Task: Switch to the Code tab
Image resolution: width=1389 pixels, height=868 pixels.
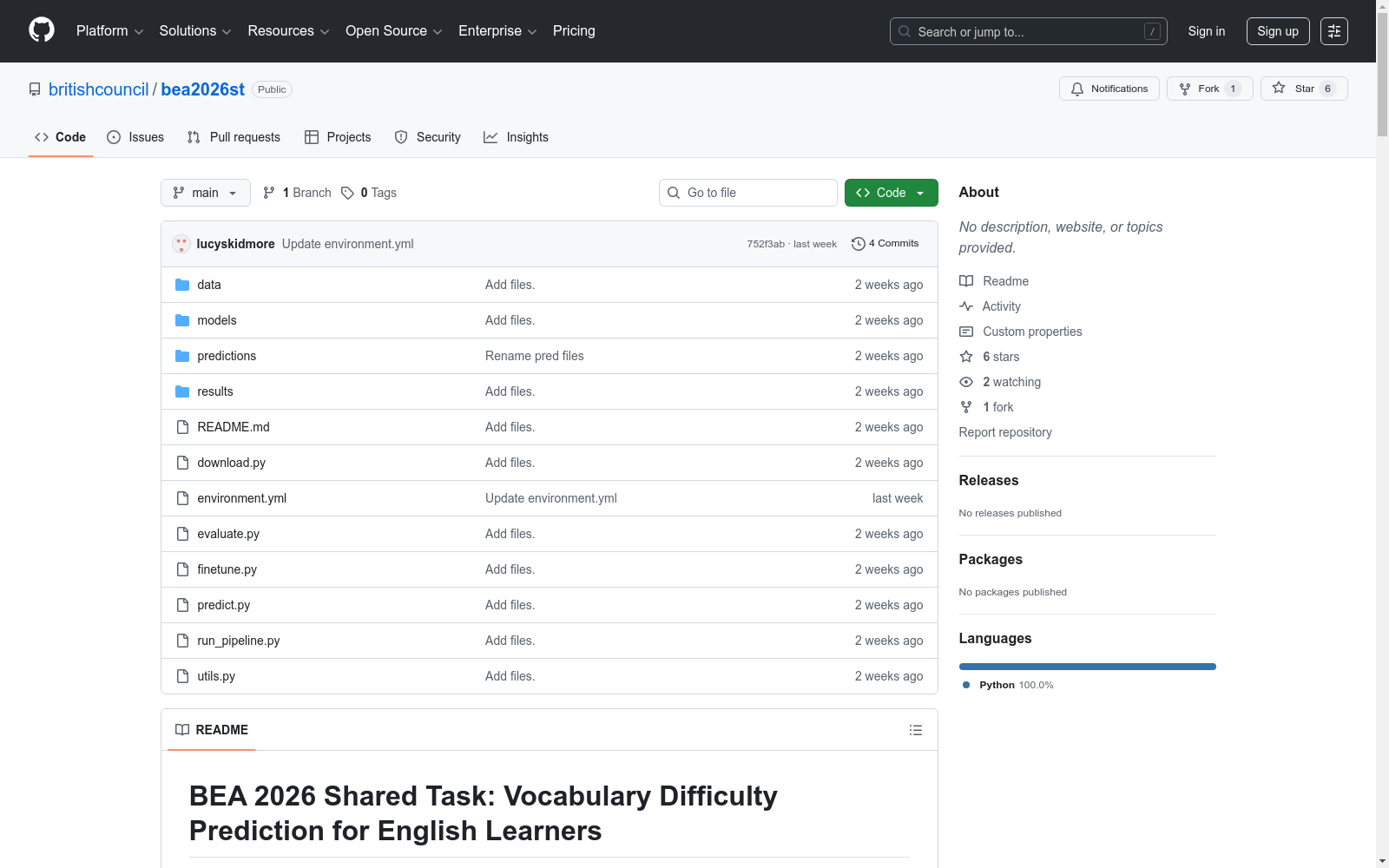Action: point(61,137)
